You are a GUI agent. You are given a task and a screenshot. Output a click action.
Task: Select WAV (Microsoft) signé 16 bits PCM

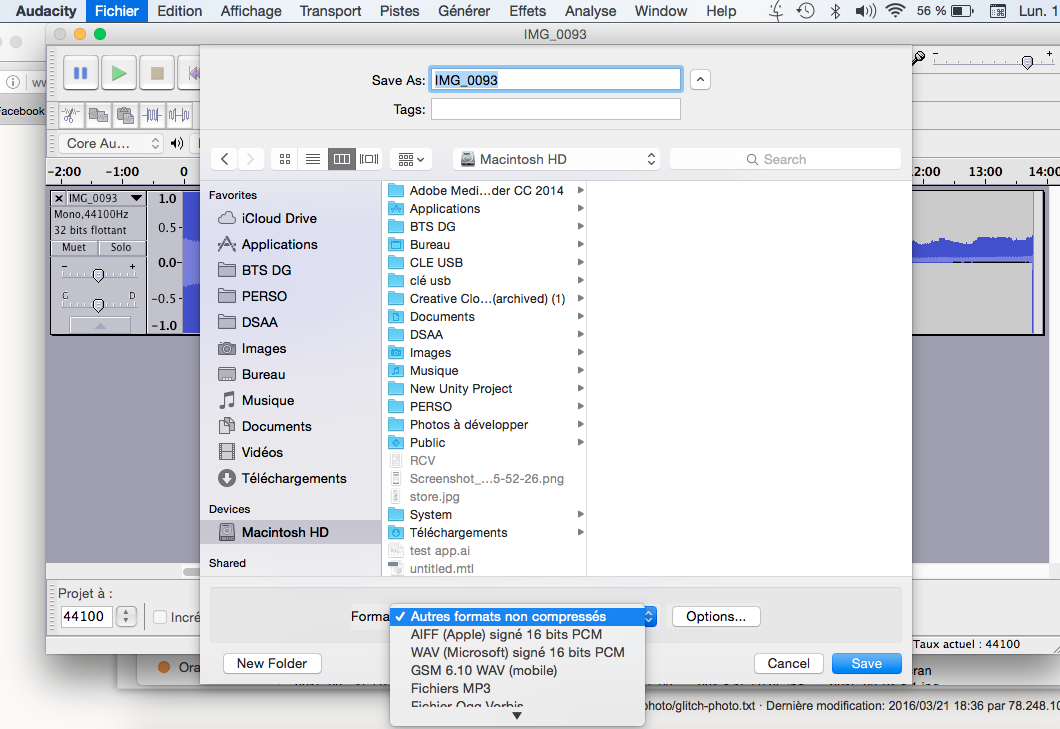pos(517,652)
